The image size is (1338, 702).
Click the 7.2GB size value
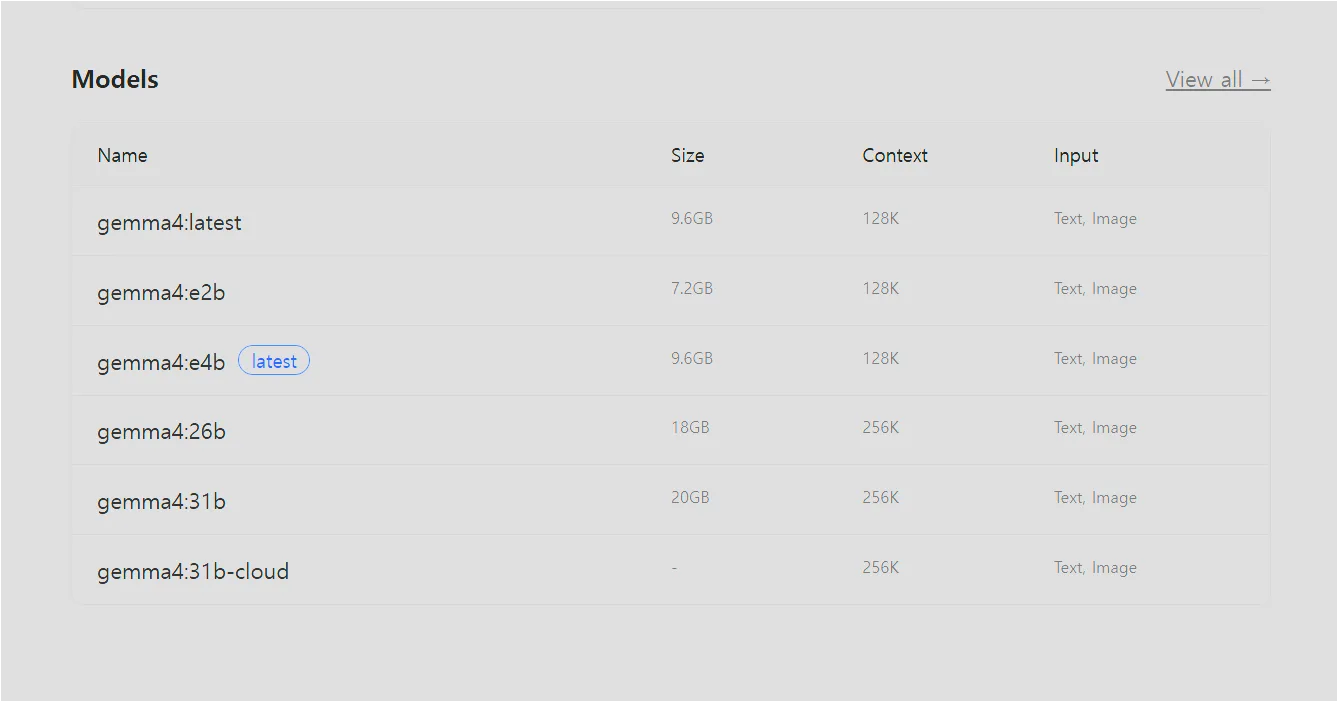coord(692,288)
